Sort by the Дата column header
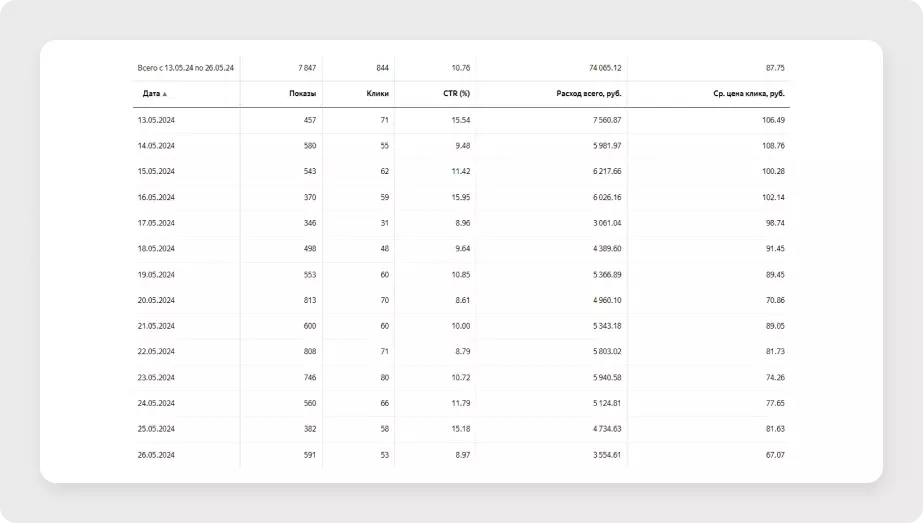Viewport: 923px width, 523px height. (x=151, y=94)
